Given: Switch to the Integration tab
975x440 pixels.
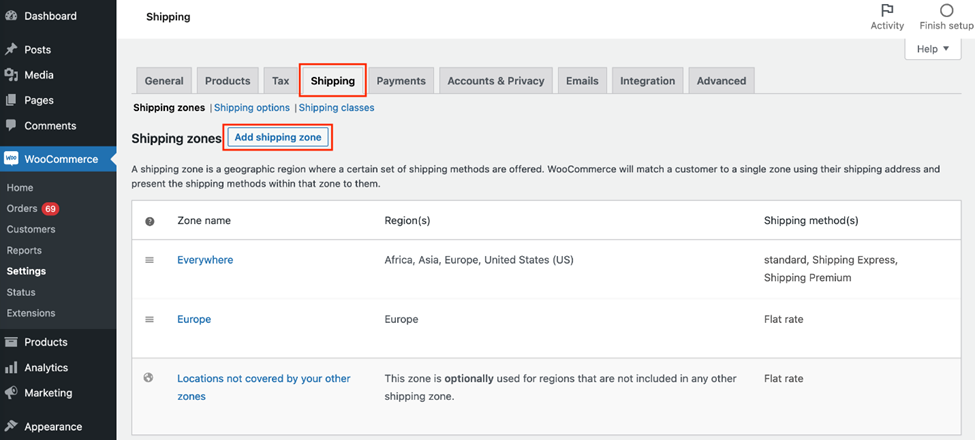Looking at the screenshot, I should pyautogui.click(x=647, y=81).
